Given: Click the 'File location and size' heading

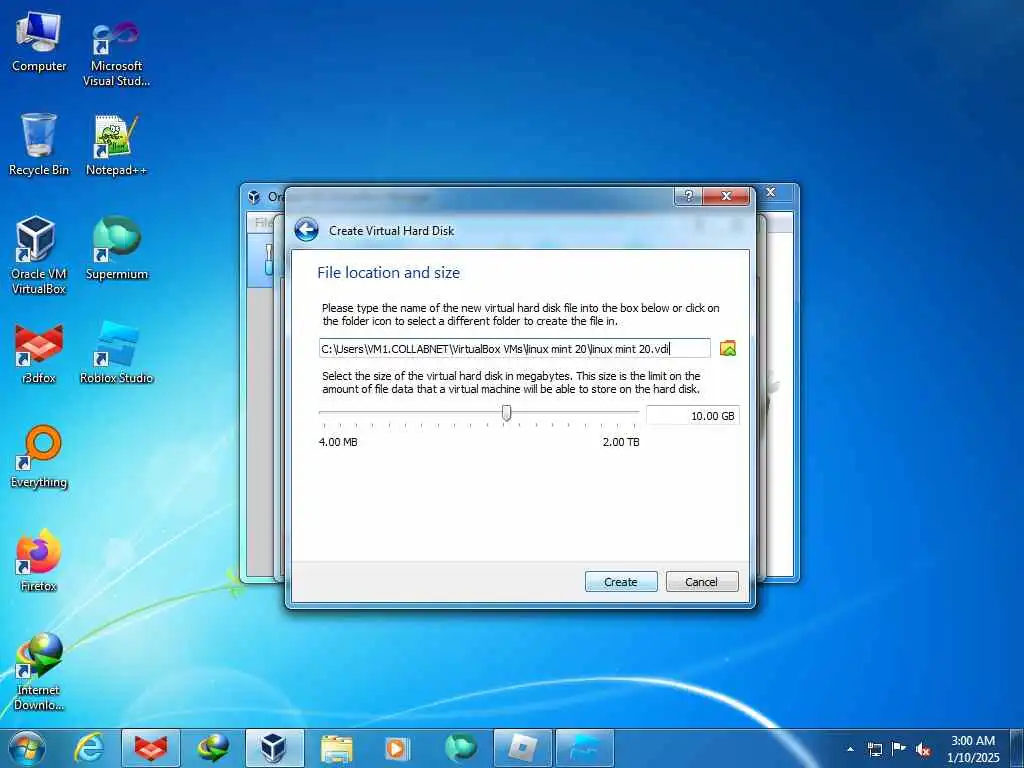Looking at the screenshot, I should 389,272.
